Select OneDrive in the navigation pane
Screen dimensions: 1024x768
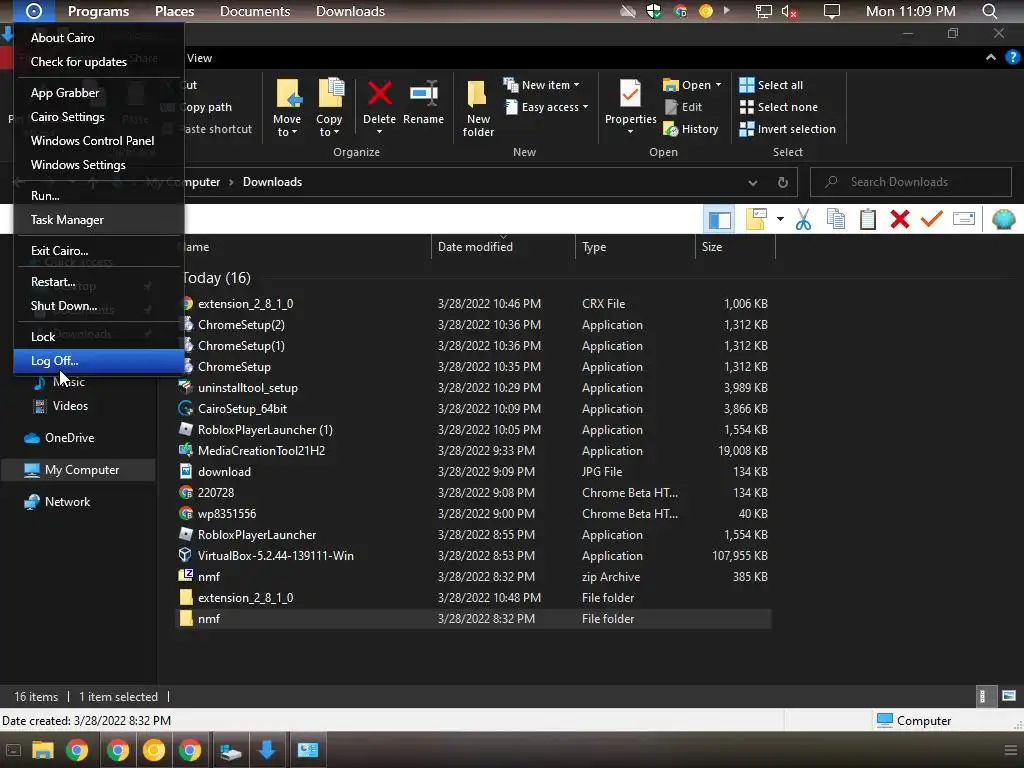[x=69, y=438]
